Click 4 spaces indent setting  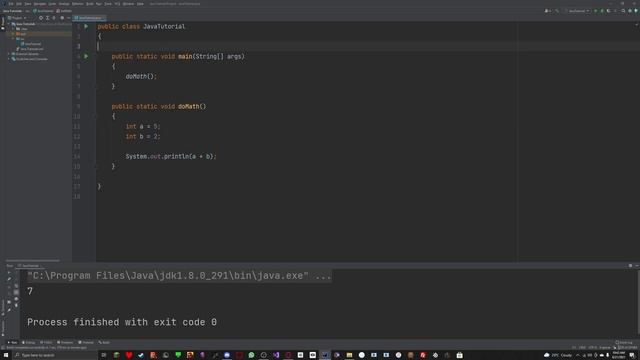[605, 347]
